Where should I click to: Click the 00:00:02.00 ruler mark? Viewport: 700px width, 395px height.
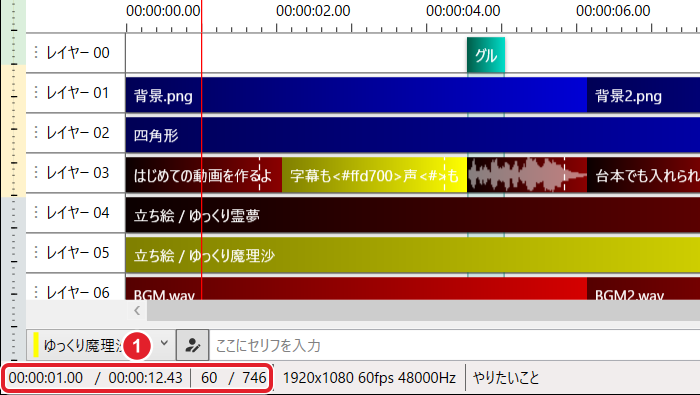313,11
